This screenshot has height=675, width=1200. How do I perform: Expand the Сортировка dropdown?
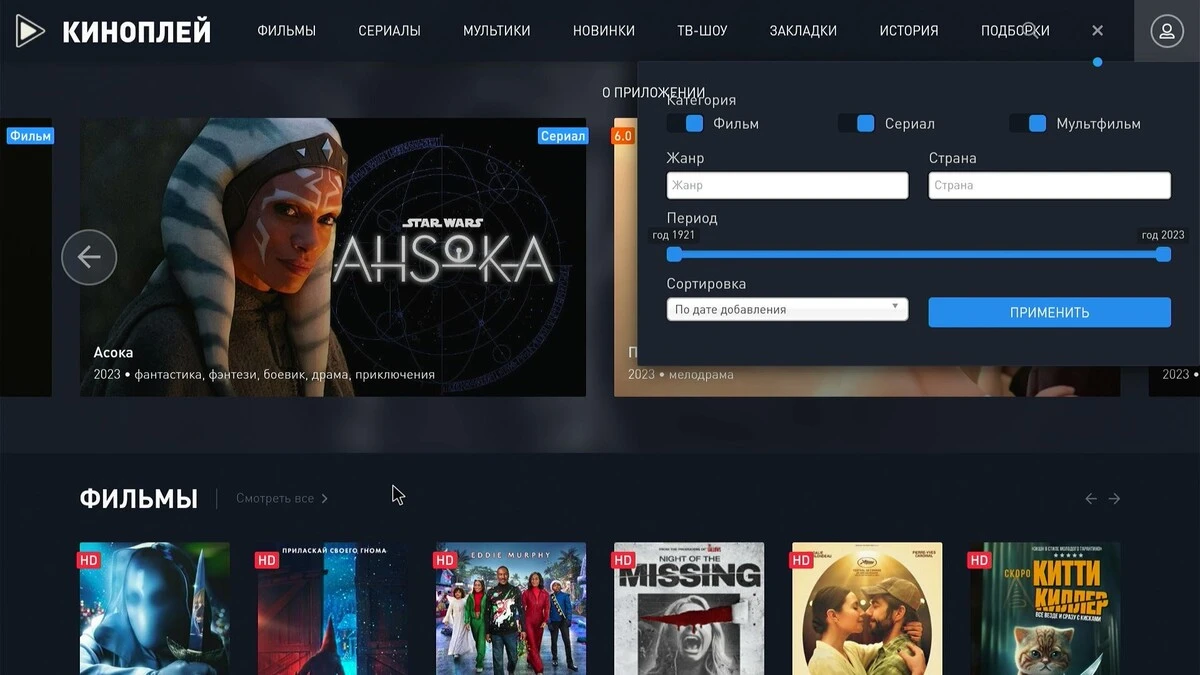787,309
